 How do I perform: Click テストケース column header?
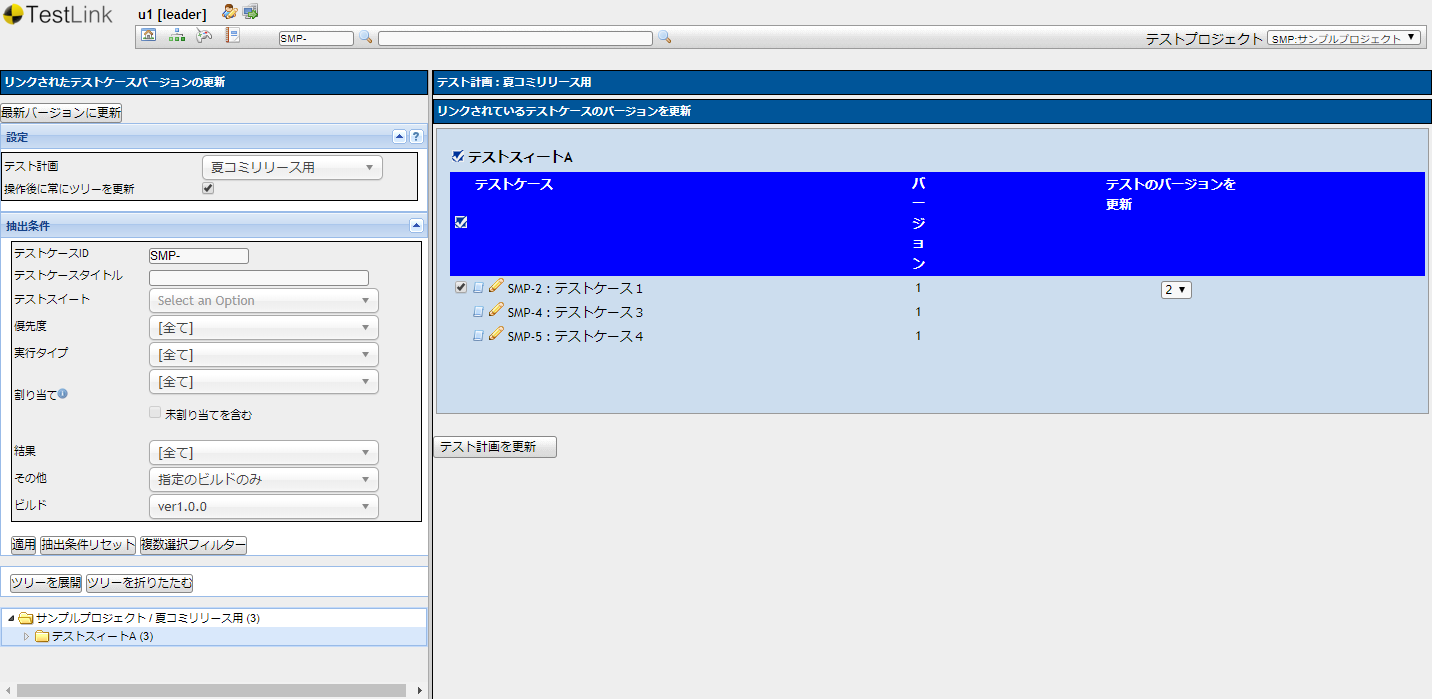coord(513,185)
